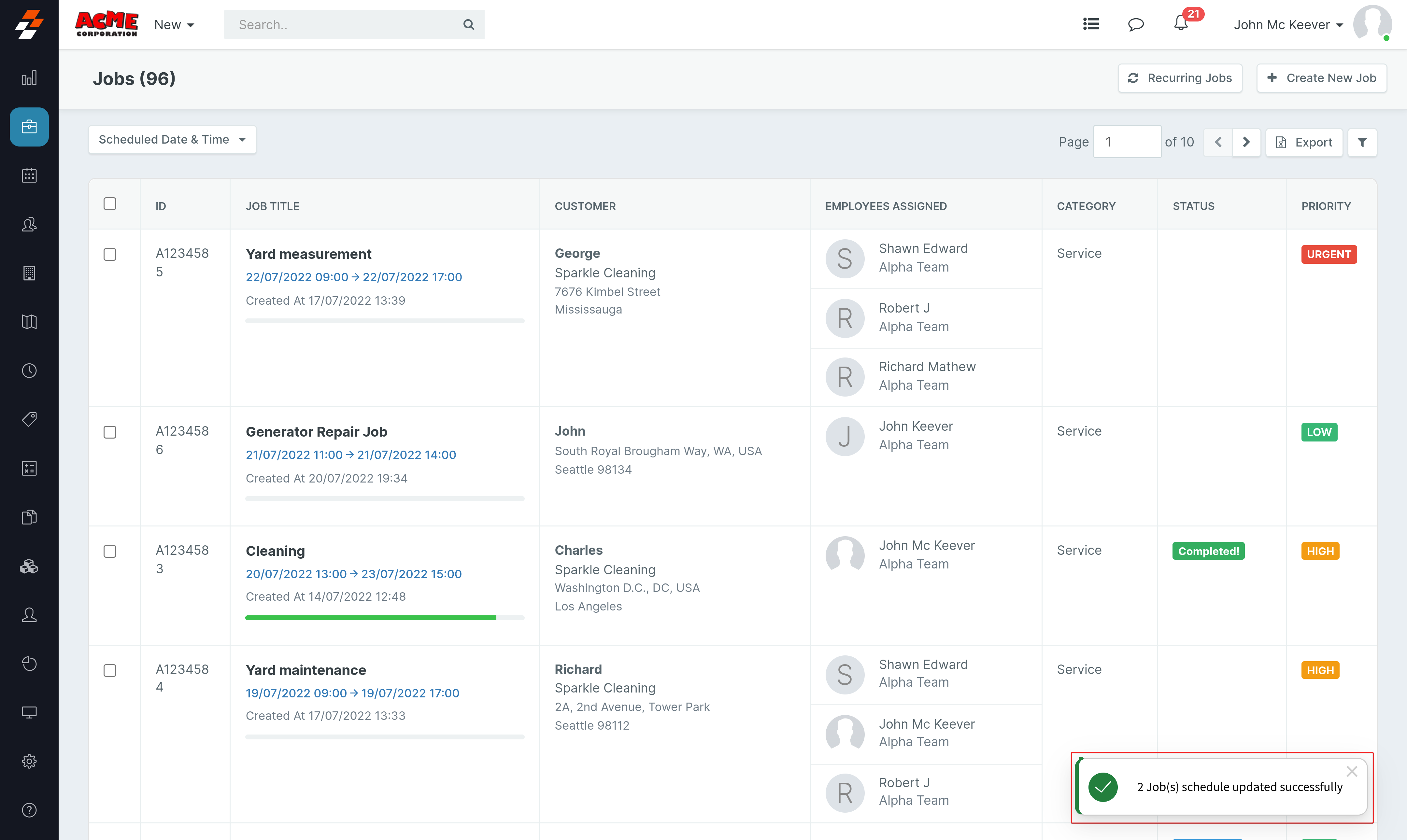Open the help question mark icon
Screen dimensions: 1407x840
click(x=29, y=810)
